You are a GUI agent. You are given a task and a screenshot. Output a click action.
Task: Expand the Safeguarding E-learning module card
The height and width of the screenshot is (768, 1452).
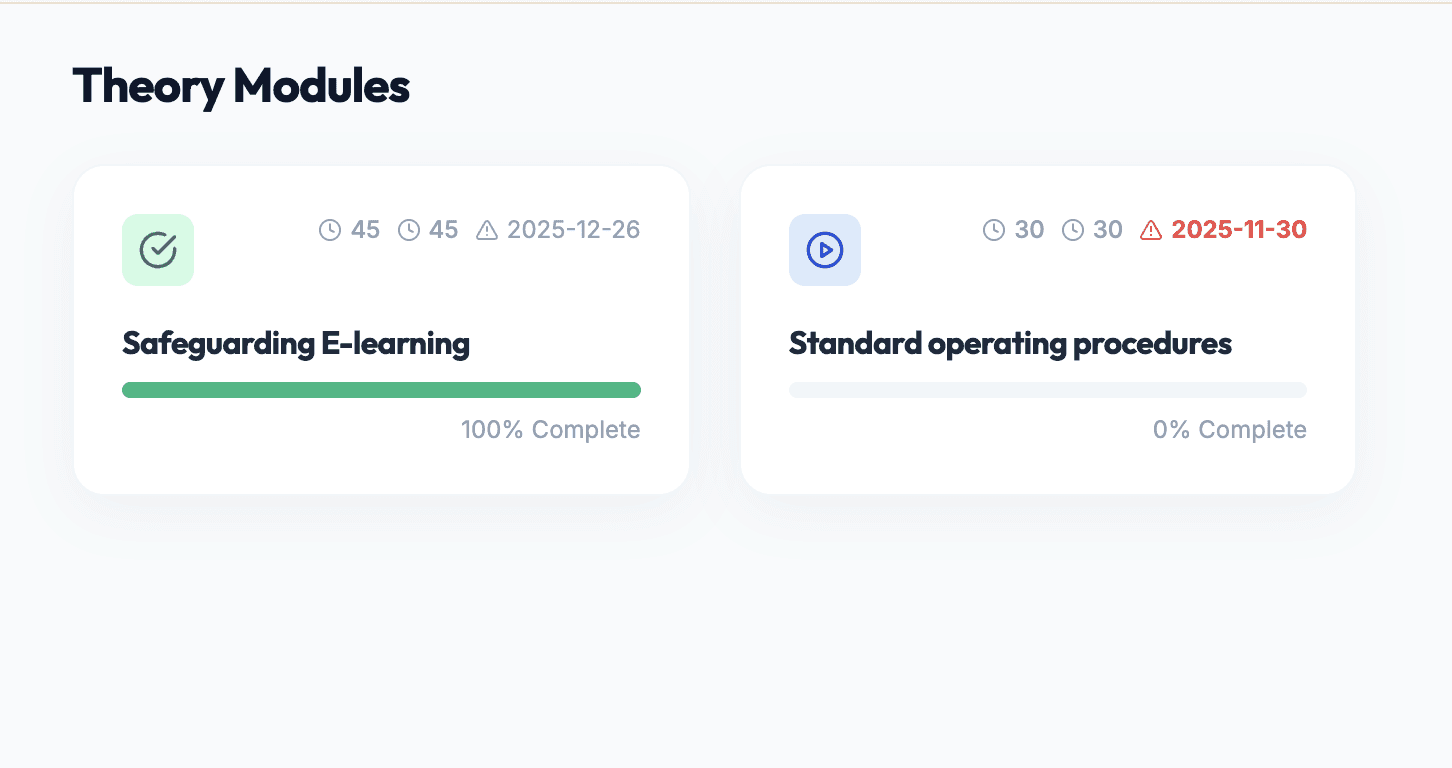click(x=381, y=330)
